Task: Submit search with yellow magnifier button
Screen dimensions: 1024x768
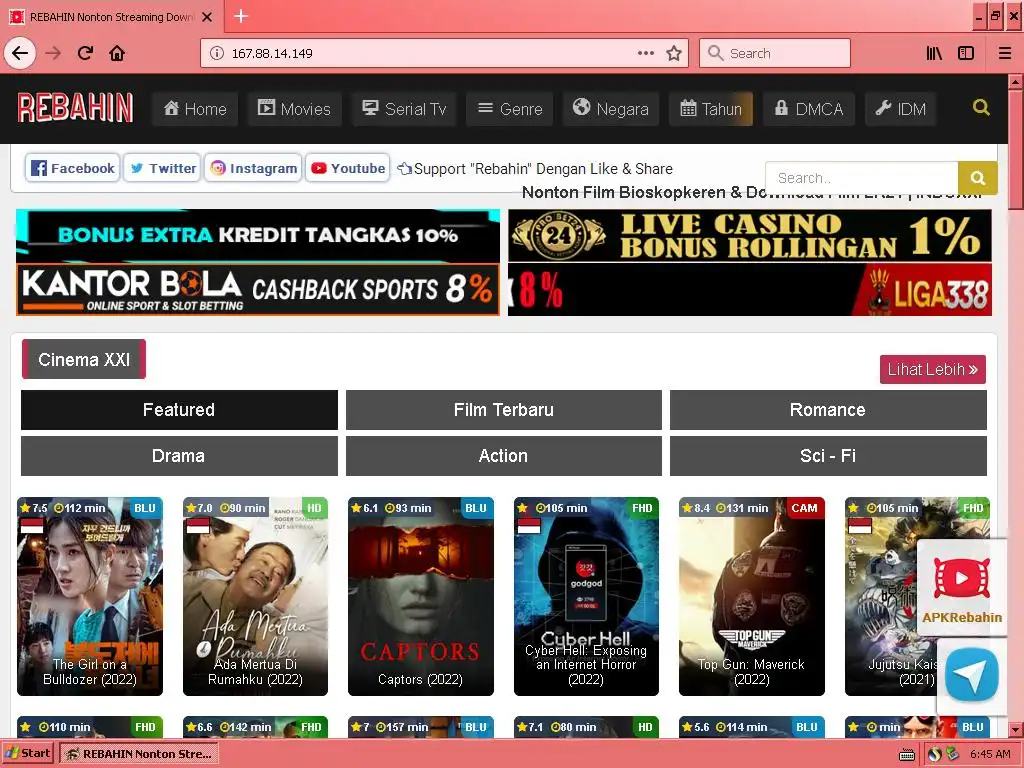Action: point(978,178)
